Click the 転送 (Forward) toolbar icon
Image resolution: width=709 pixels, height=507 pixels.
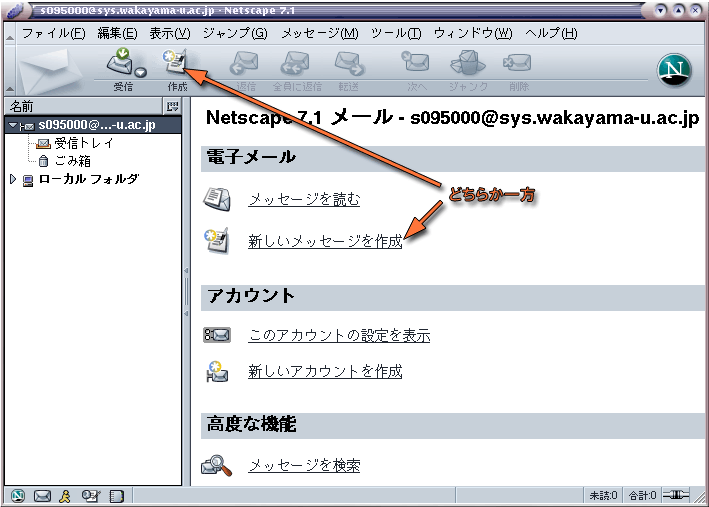coord(349,63)
